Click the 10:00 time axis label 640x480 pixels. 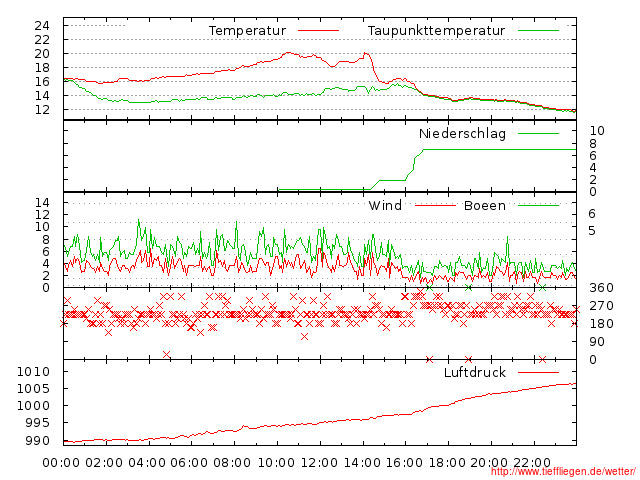(x=276, y=463)
